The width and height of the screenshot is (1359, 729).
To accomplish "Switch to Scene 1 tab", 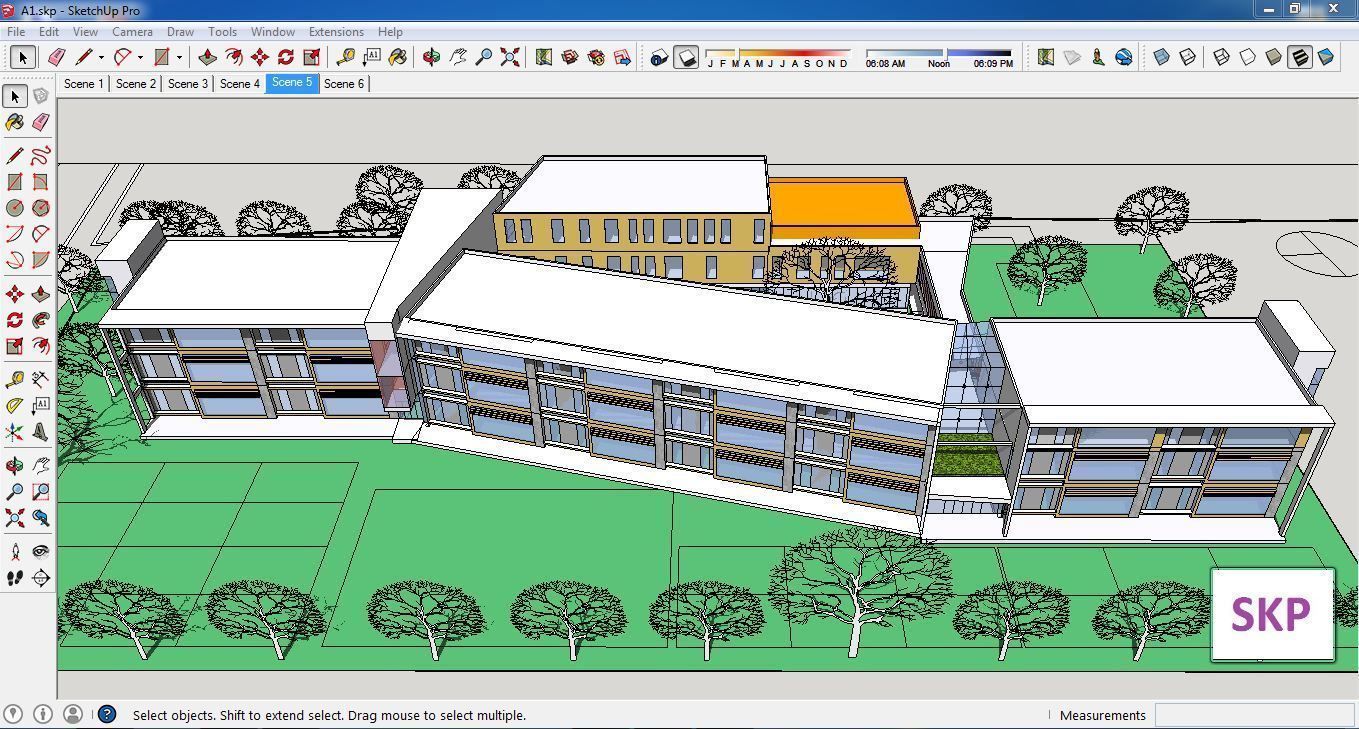I will [x=83, y=84].
